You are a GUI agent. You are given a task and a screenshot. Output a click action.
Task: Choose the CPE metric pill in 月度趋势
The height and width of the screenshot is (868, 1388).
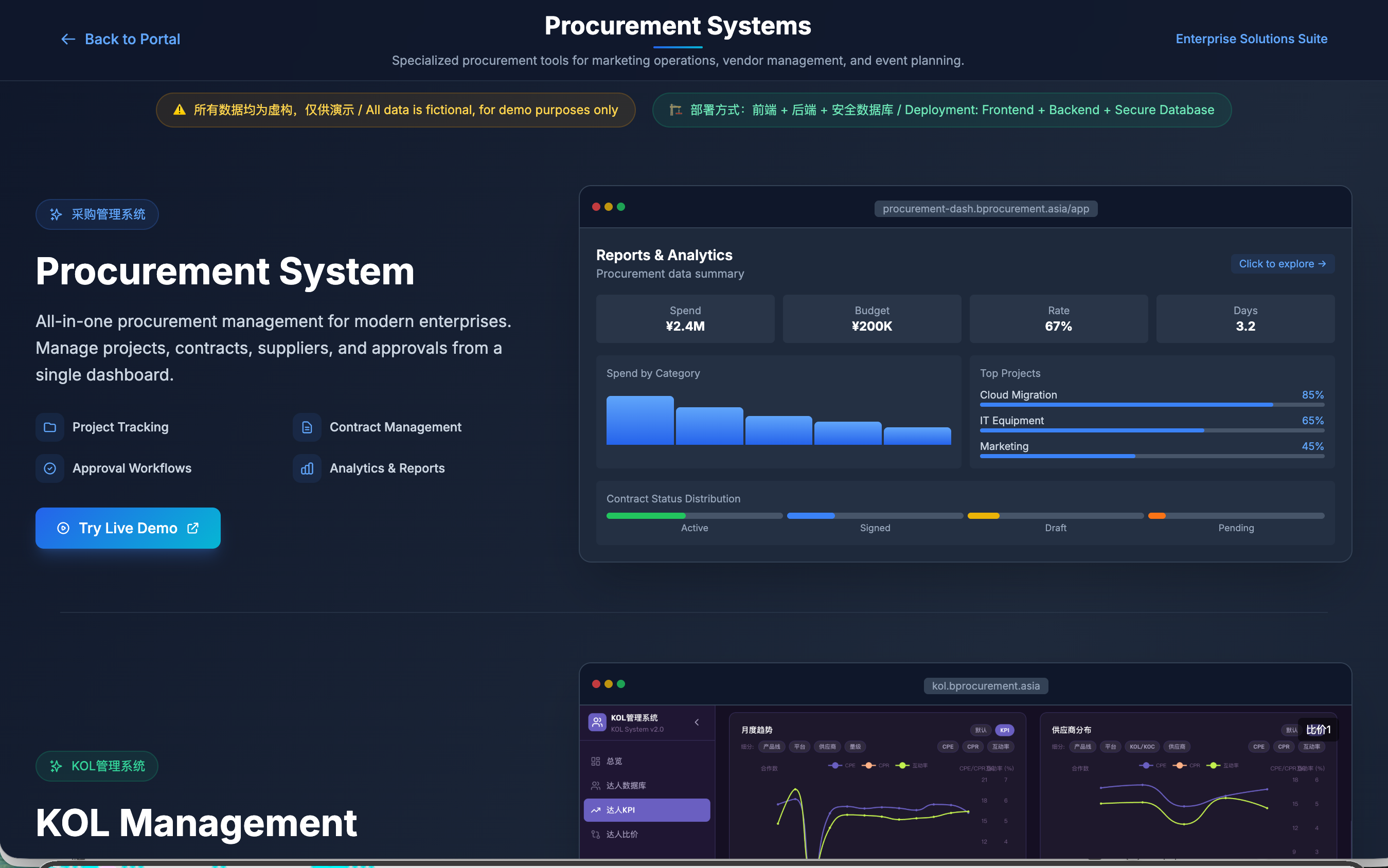tap(948, 747)
